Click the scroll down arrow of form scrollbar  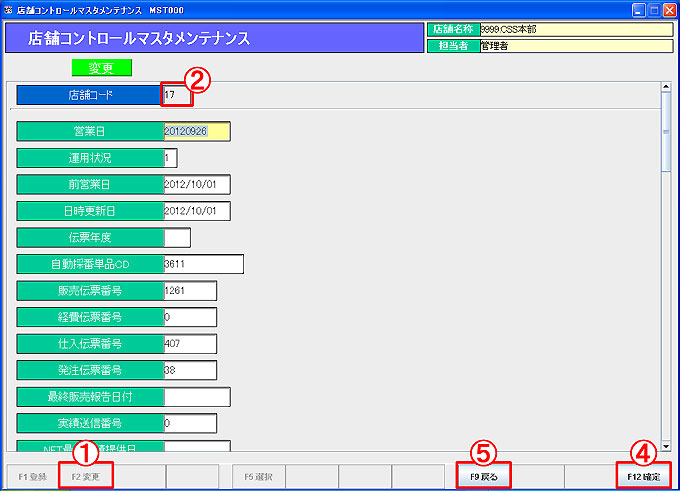tap(666, 446)
